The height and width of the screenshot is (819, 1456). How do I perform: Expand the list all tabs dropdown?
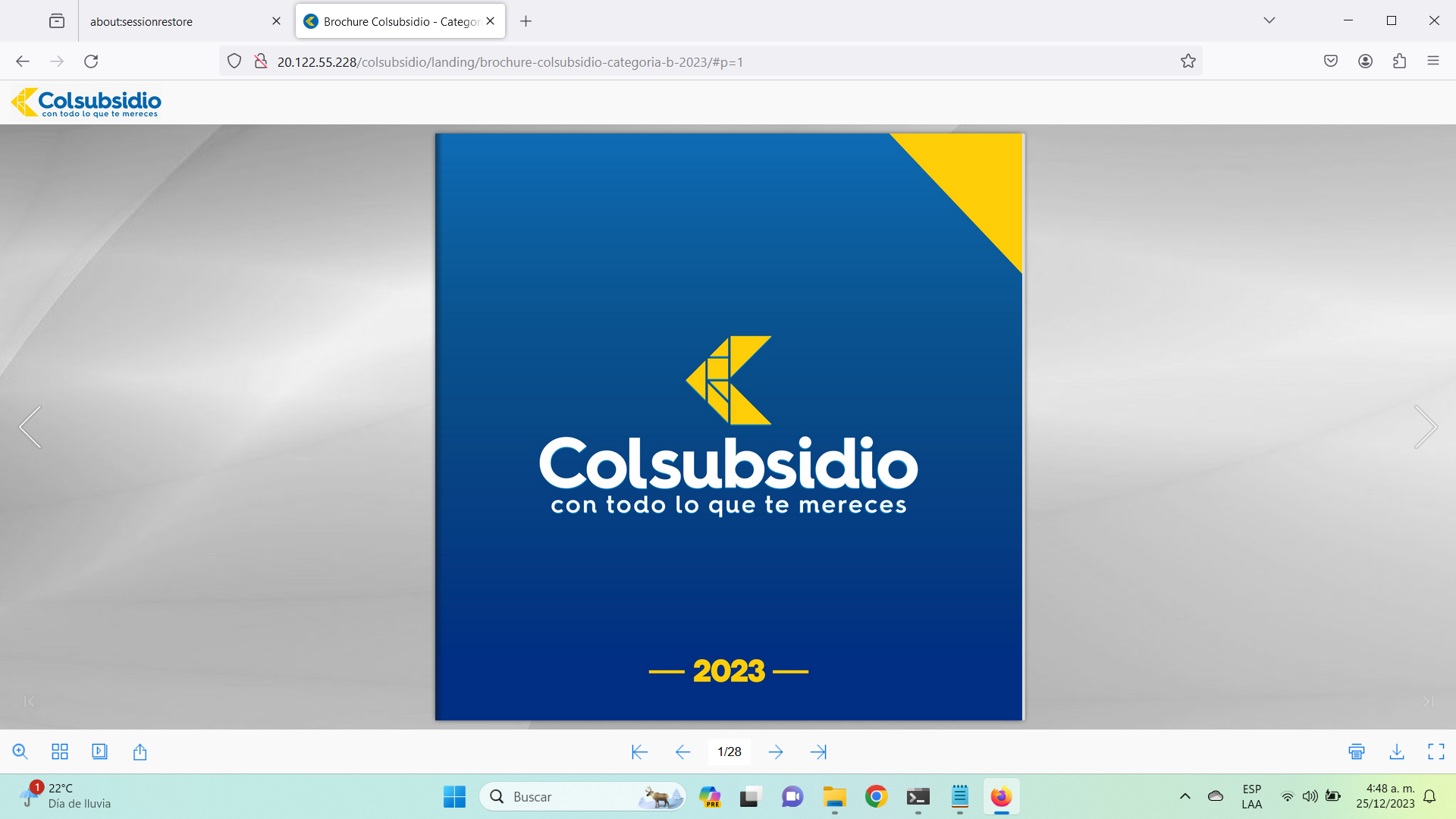coord(1269,20)
